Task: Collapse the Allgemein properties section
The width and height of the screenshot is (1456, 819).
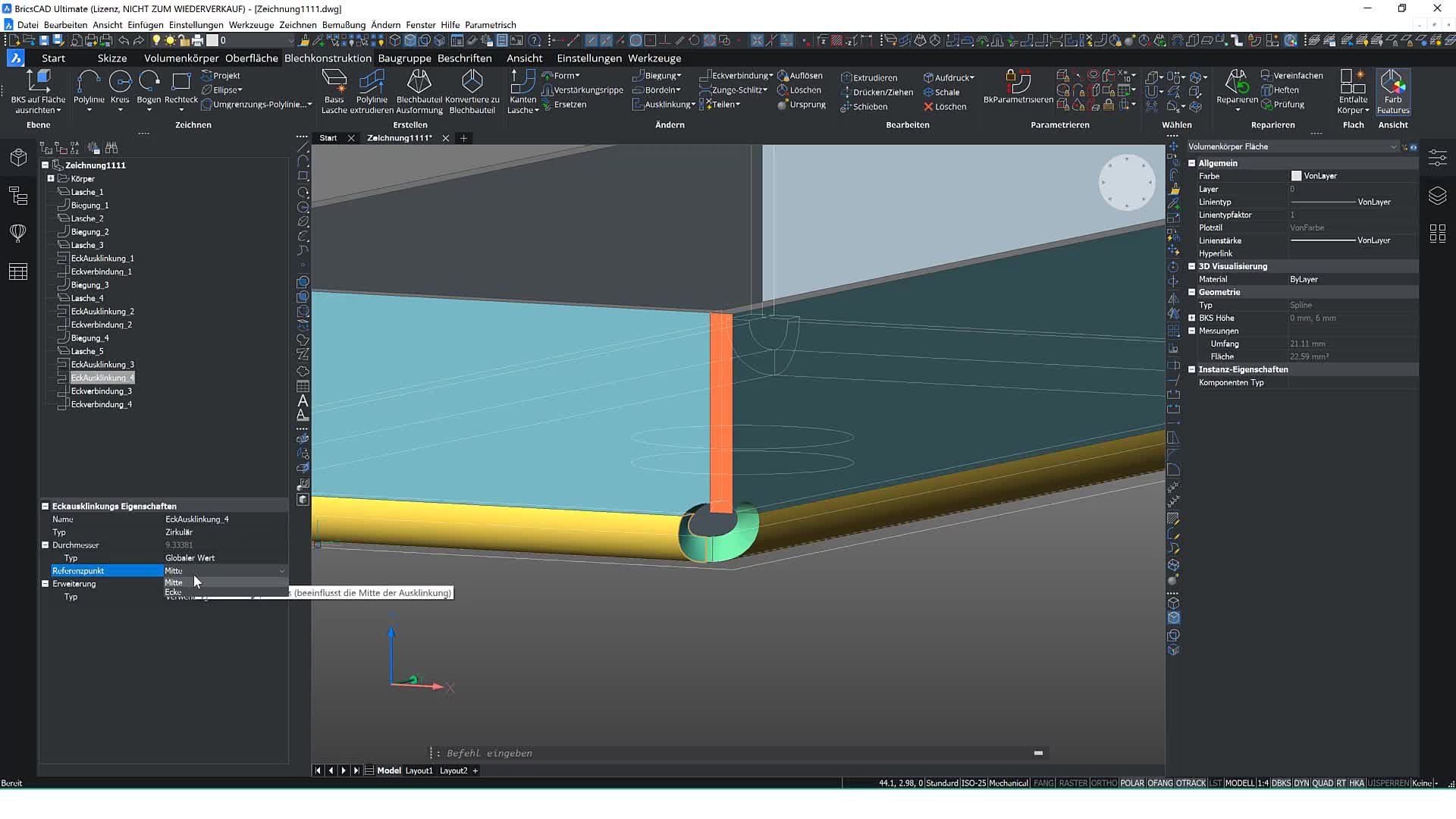Action: point(1191,163)
